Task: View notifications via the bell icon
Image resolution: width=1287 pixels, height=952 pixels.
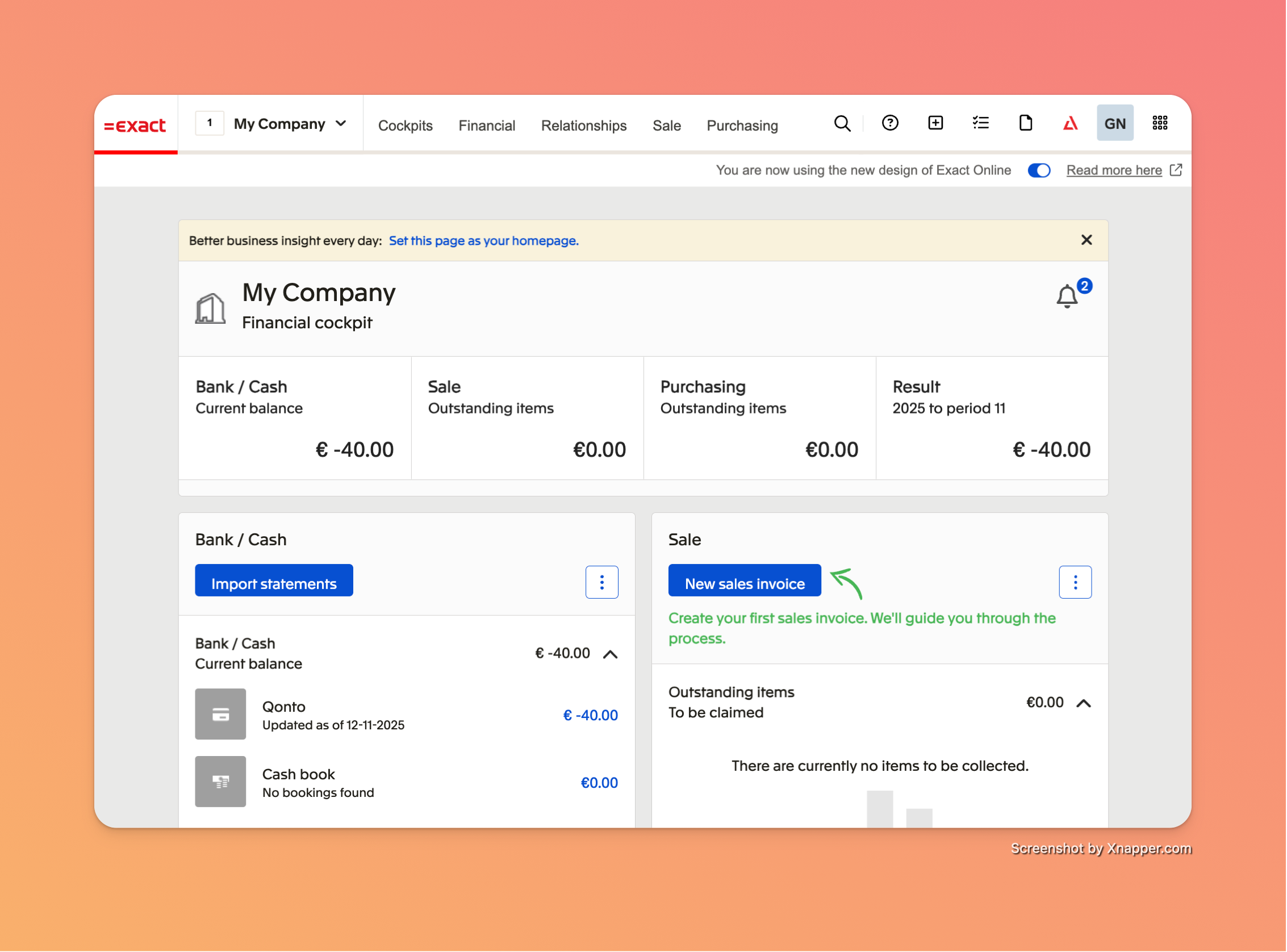Action: [1067, 296]
